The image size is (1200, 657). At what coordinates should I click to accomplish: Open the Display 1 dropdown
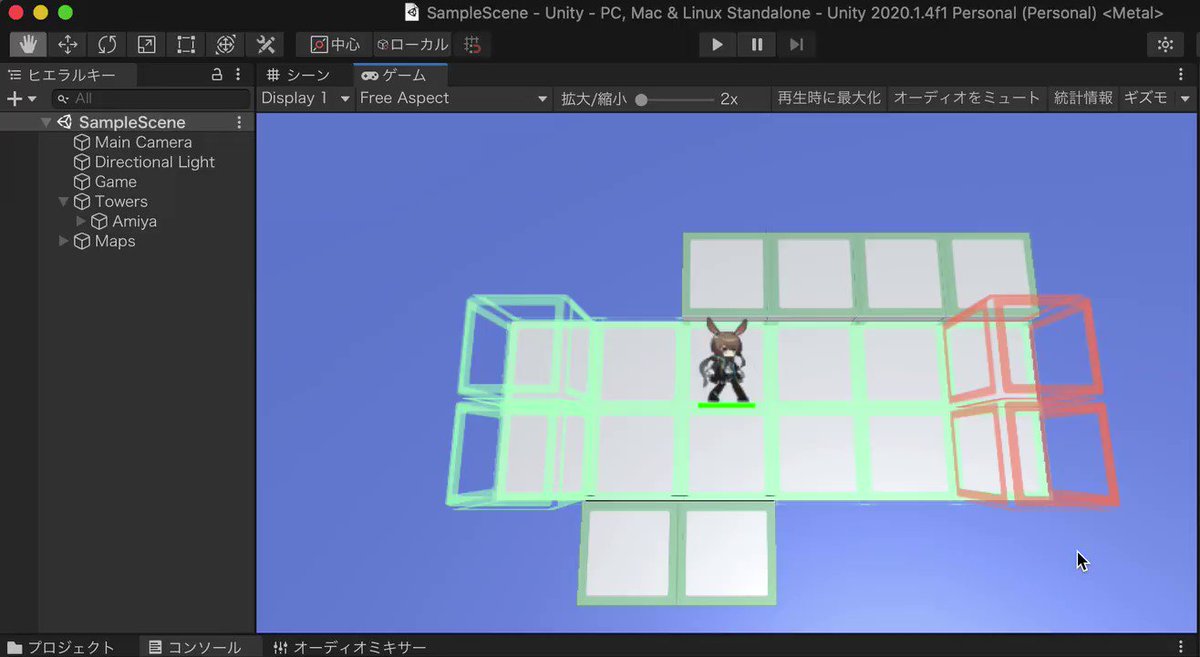pyautogui.click(x=306, y=98)
